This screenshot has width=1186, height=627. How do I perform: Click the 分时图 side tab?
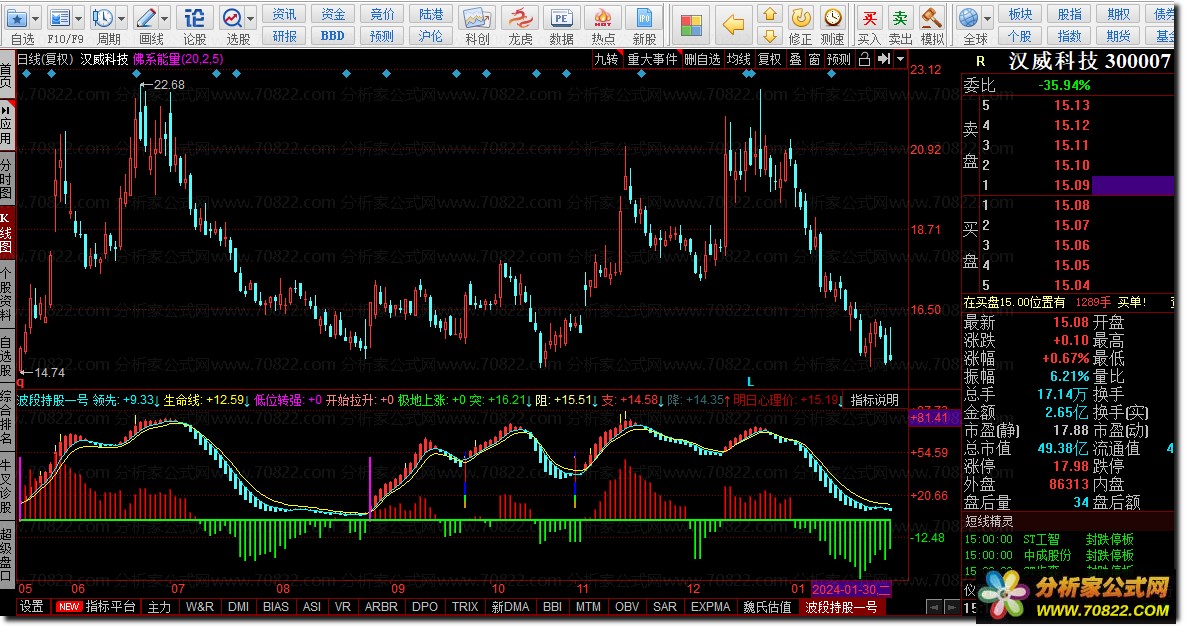(x=6, y=178)
